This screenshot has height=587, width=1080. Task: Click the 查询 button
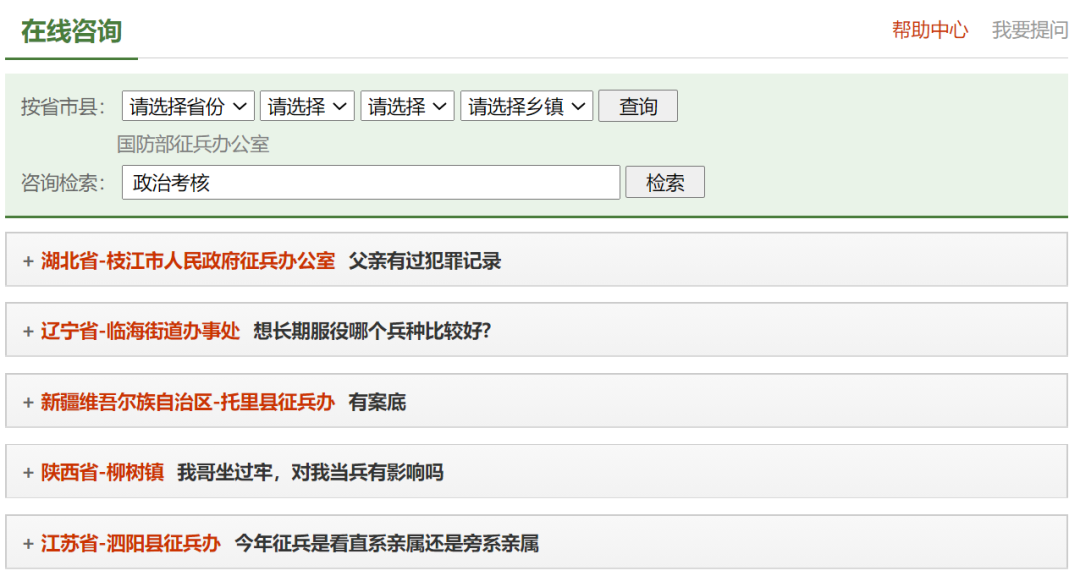click(x=638, y=106)
